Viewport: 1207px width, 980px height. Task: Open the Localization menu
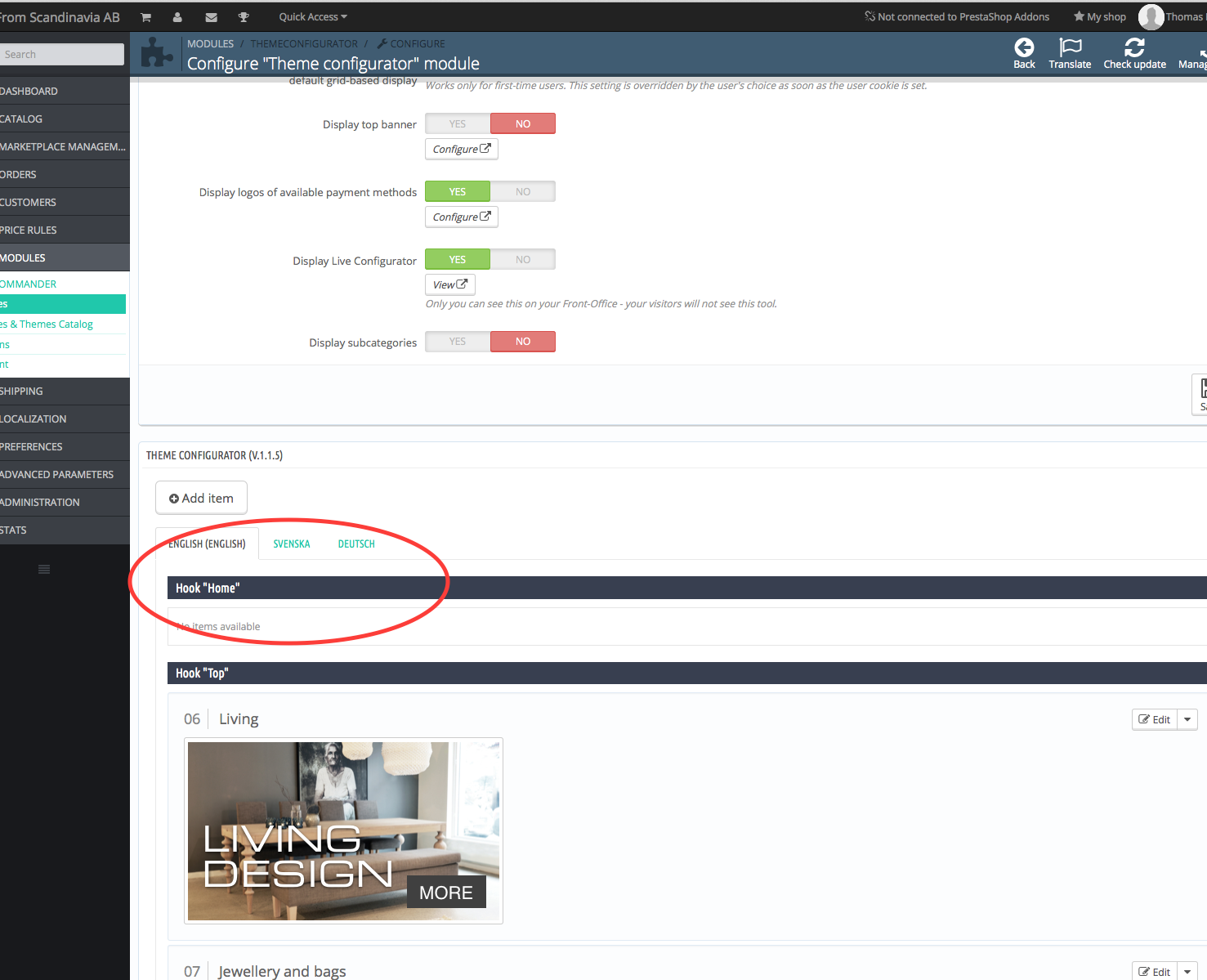coord(65,418)
